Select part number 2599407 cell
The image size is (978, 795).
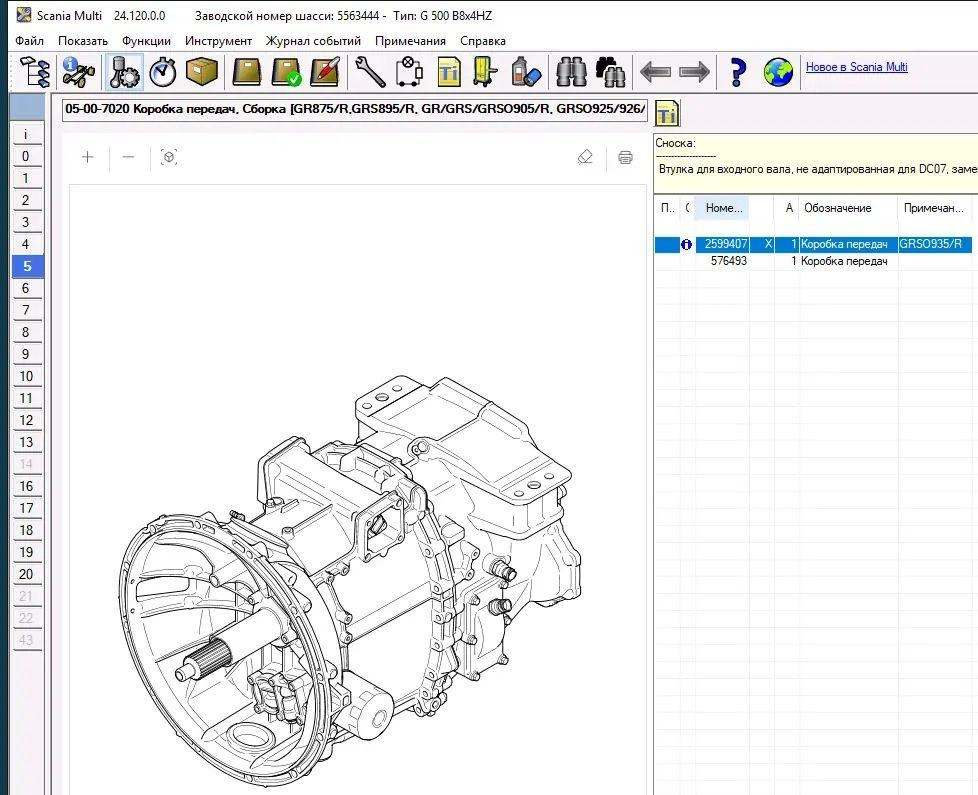point(723,244)
